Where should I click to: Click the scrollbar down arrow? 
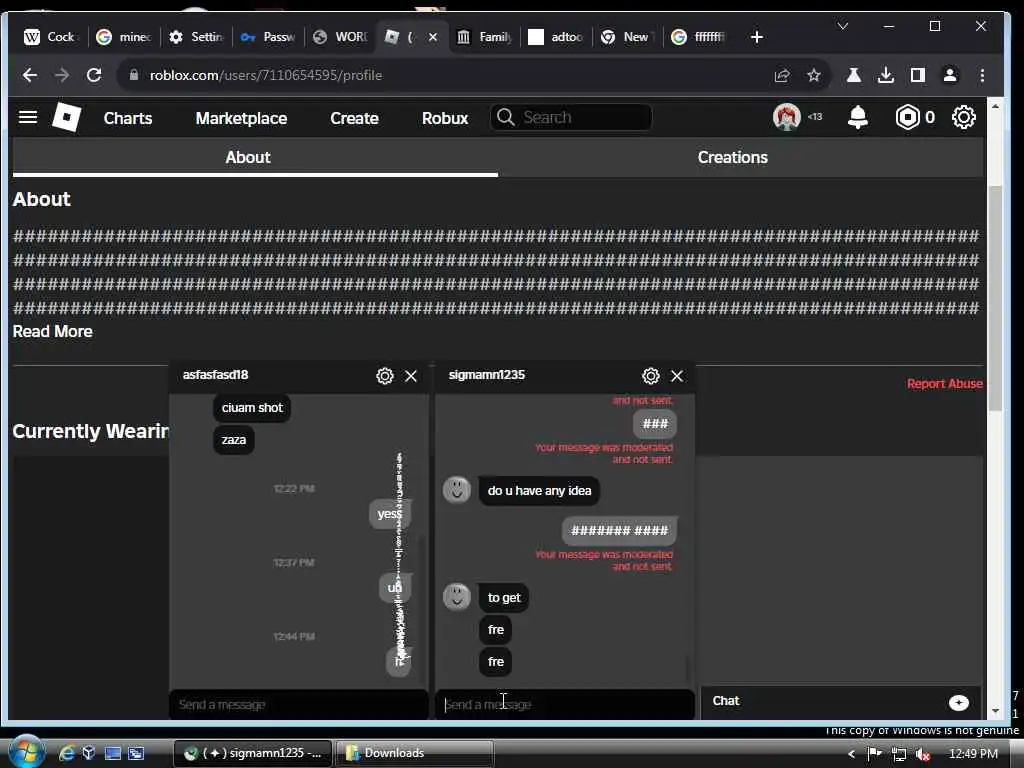995,711
